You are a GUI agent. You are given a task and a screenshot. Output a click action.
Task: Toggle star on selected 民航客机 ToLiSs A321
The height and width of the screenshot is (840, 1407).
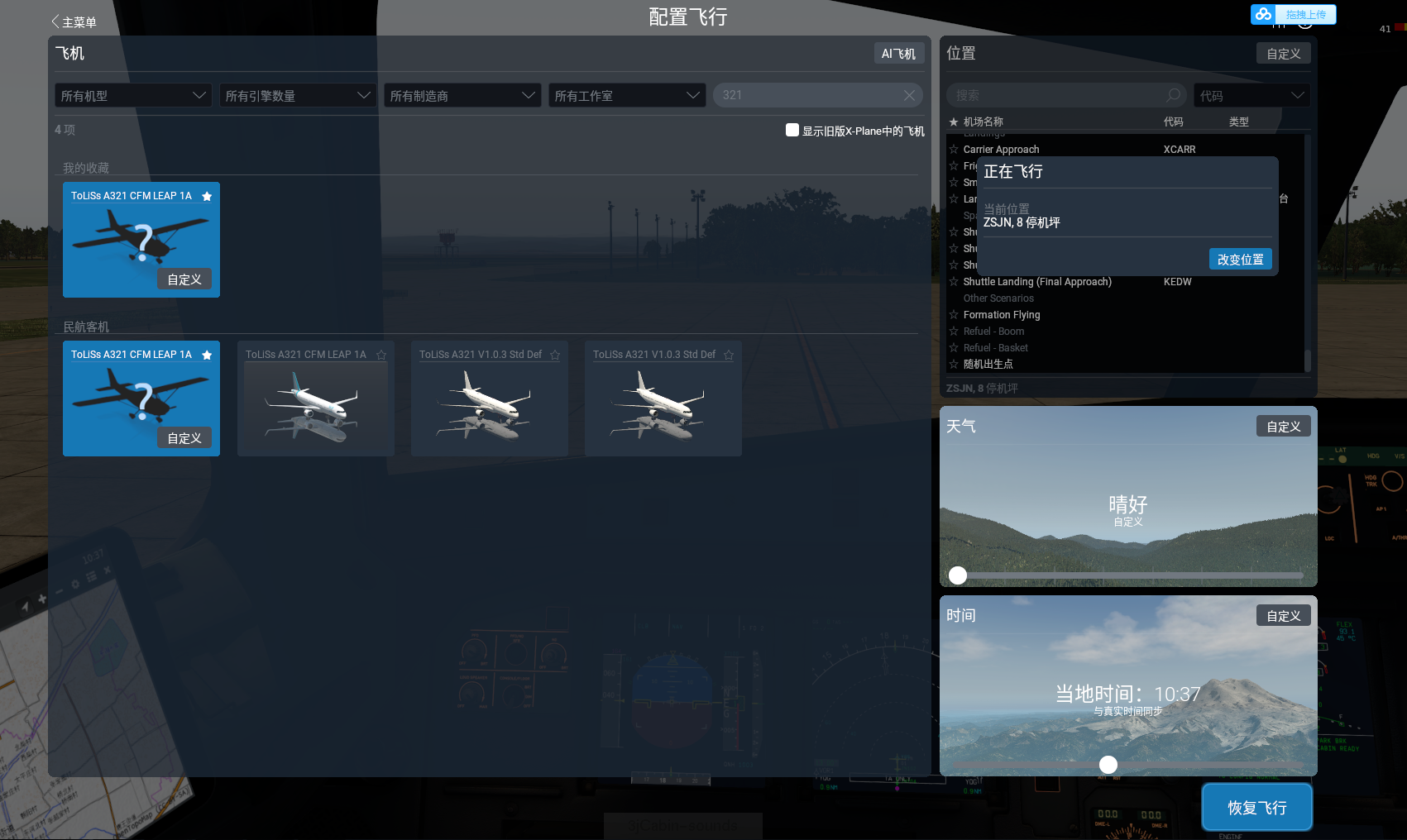coord(207,355)
